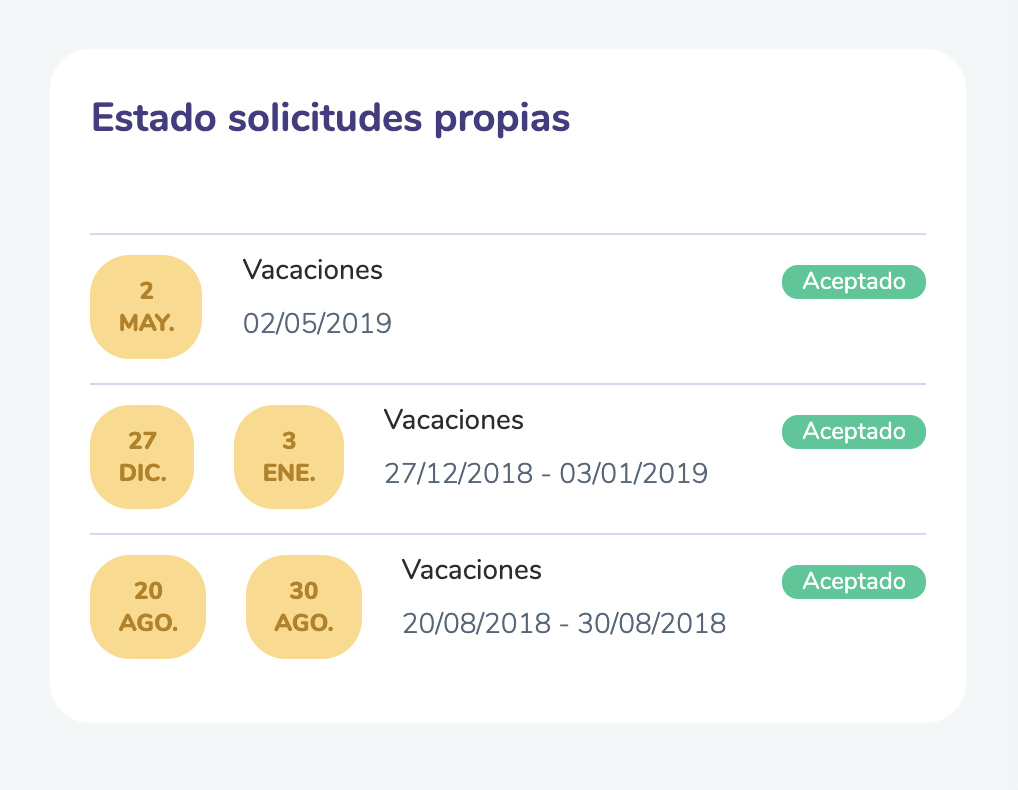Click the 20 AGO. start date badge
This screenshot has height=790, width=1018.
tap(148, 607)
